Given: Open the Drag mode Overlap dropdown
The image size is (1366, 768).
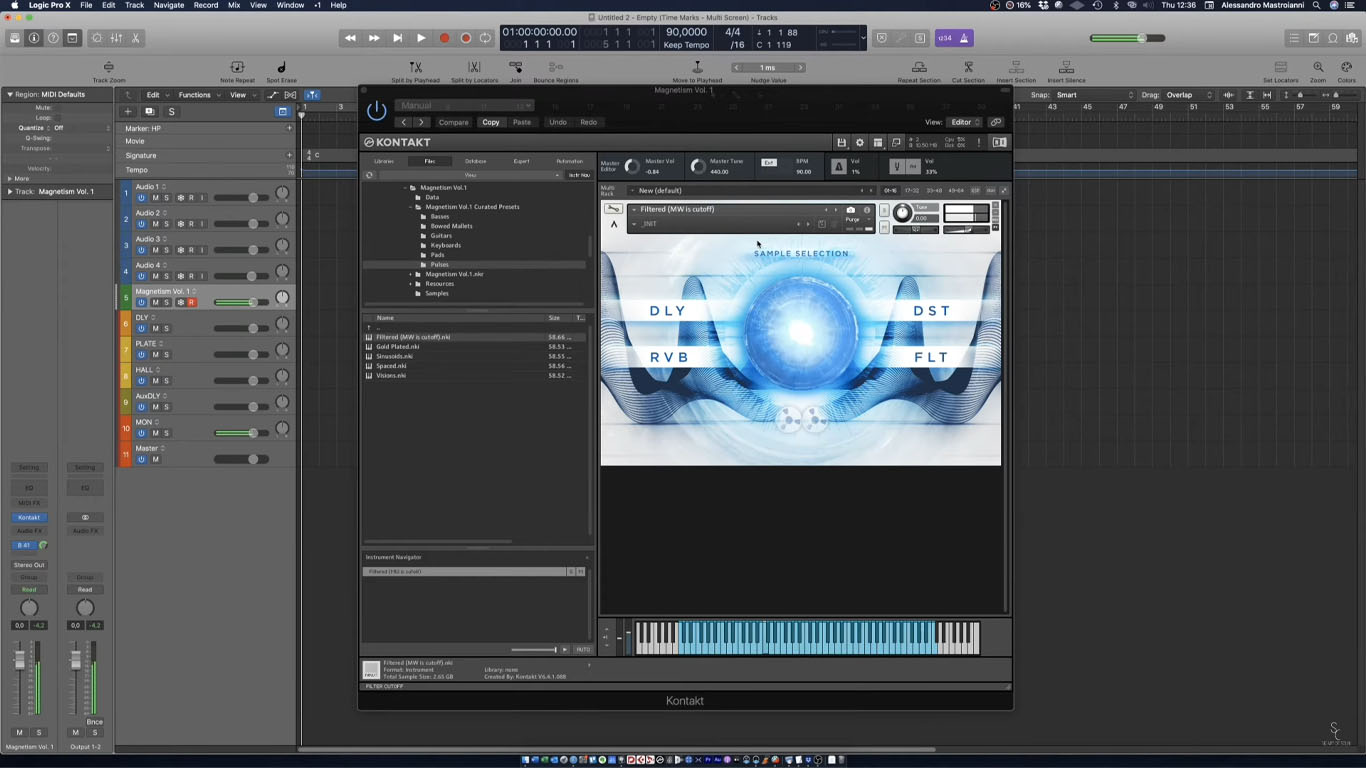Looking at the screenshot, I should point(1190,95).
